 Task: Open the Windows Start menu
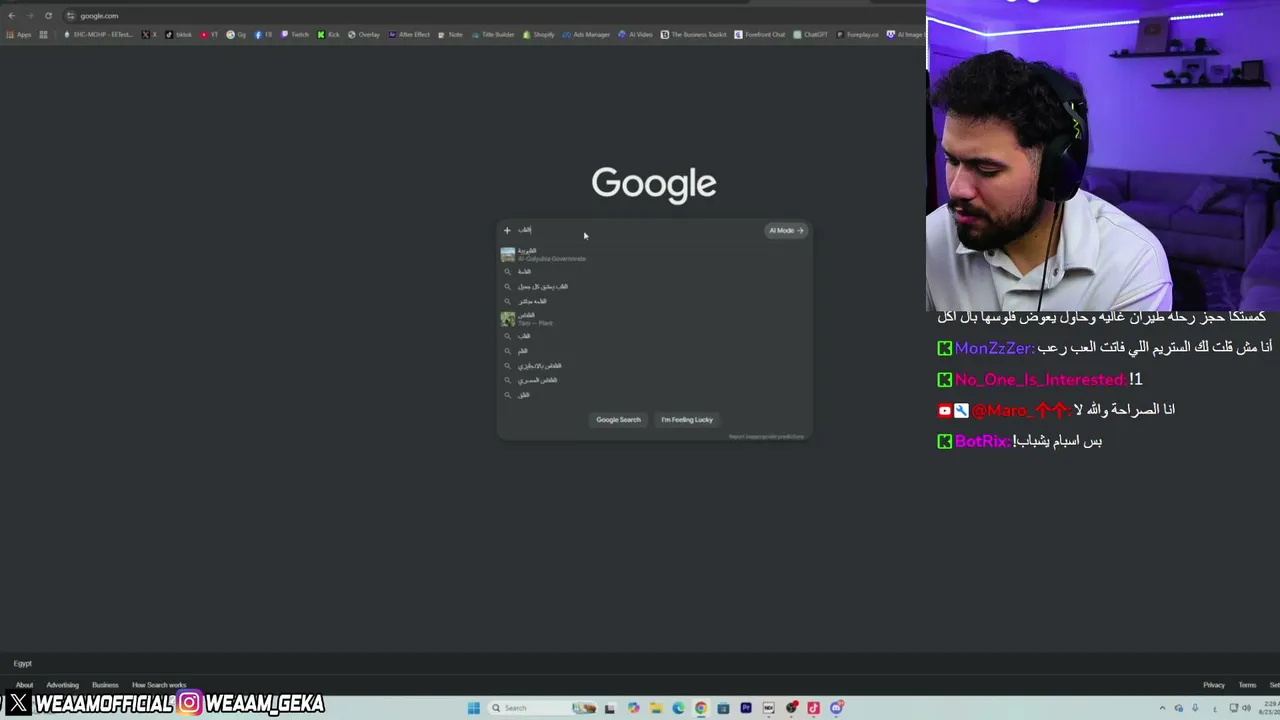tap(474, 708)
